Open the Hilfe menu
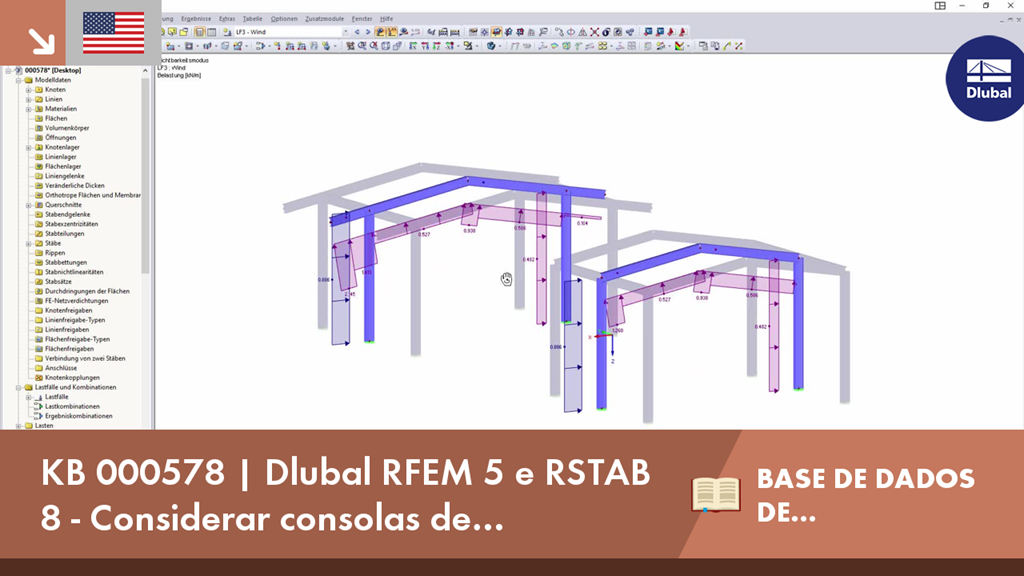This screenshot has width=1024, height=576. 387,19
